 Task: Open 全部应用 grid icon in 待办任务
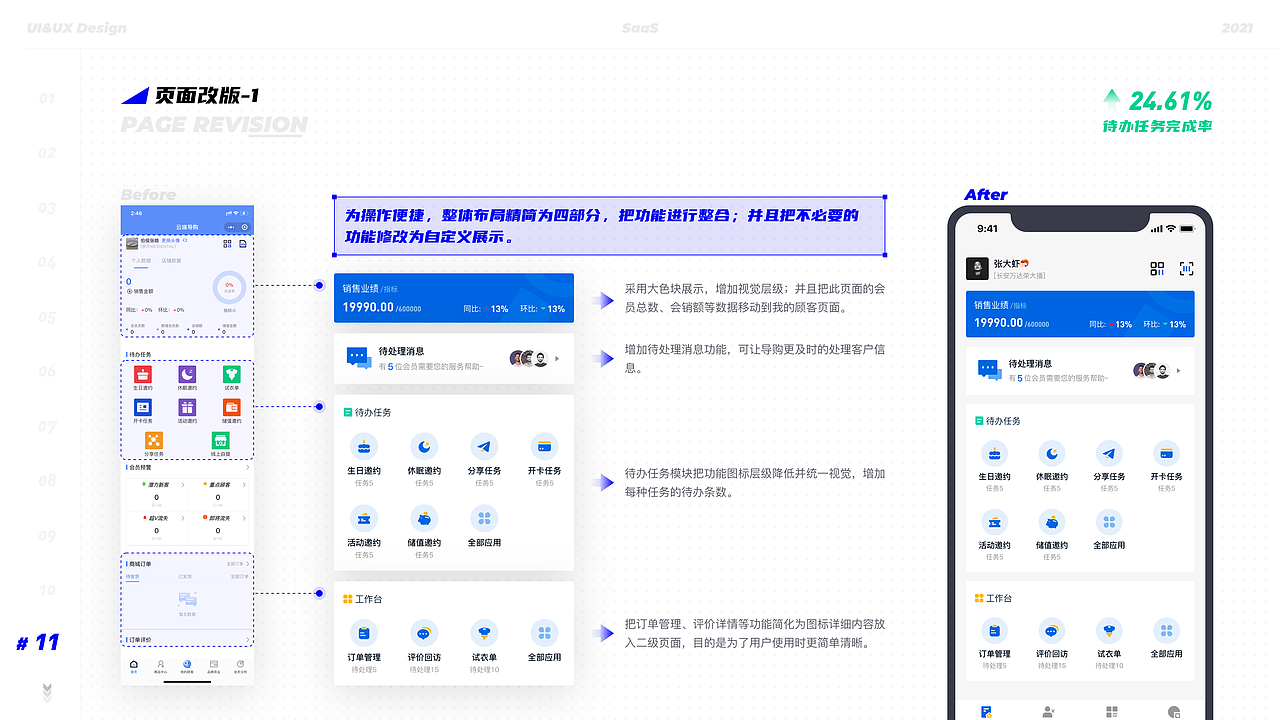484,521
